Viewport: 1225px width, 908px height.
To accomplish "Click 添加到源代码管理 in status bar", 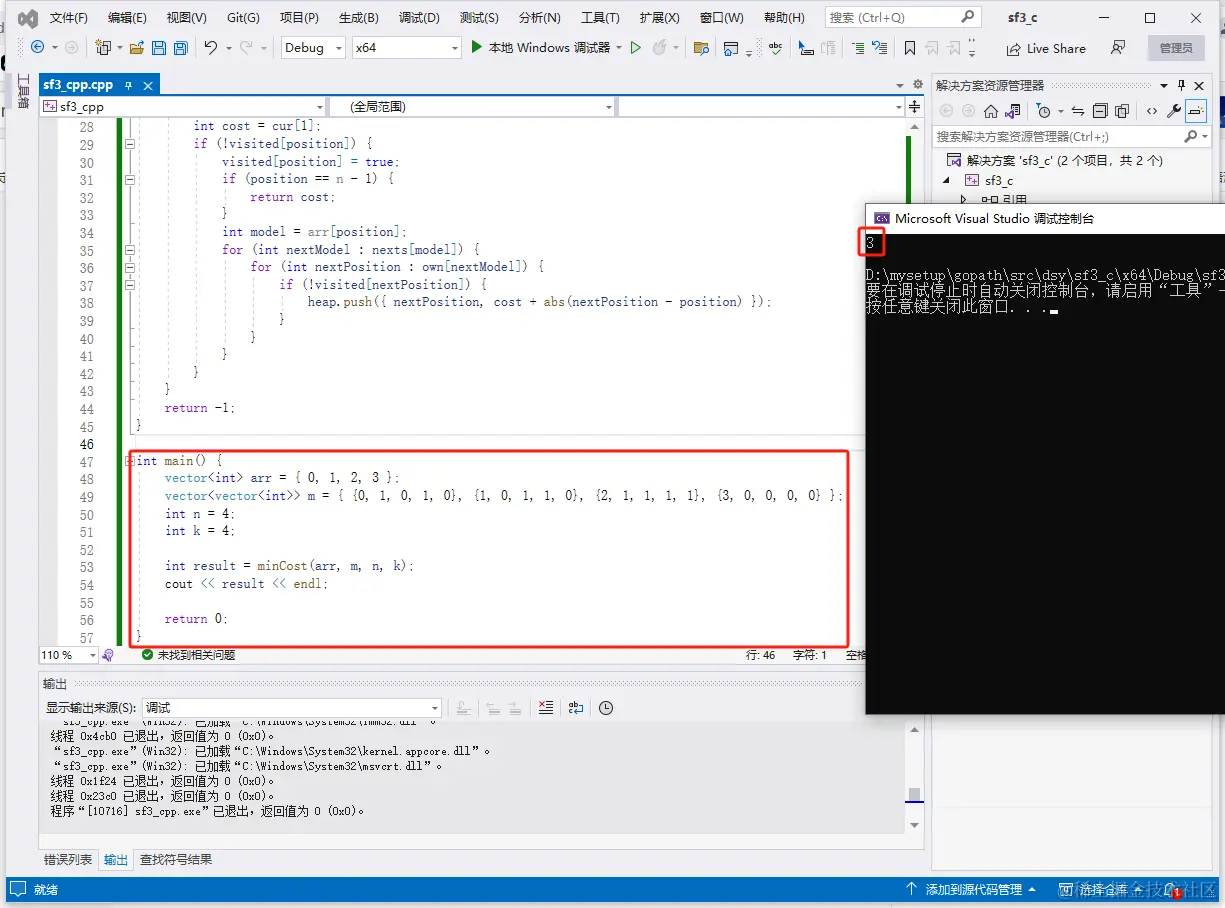I will (x=970, y=889).
